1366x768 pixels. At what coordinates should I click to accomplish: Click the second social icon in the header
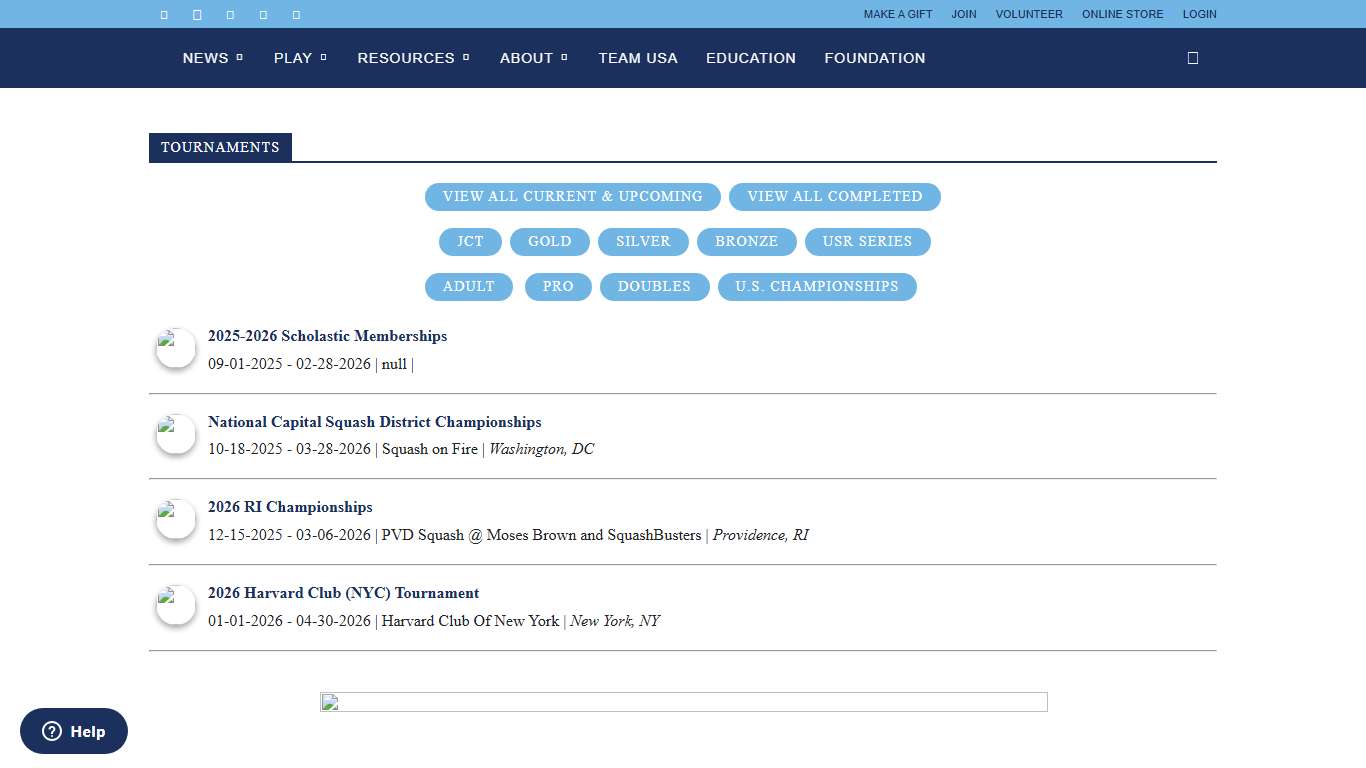tap(197, 14)
